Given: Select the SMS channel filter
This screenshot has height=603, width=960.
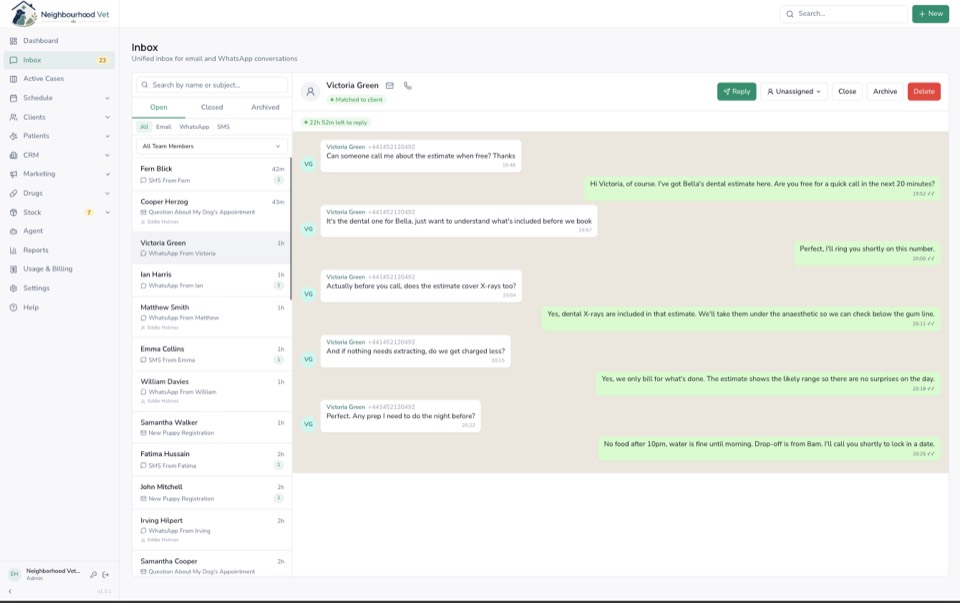Looking at the screenshot, I should (x=223, y=127).
